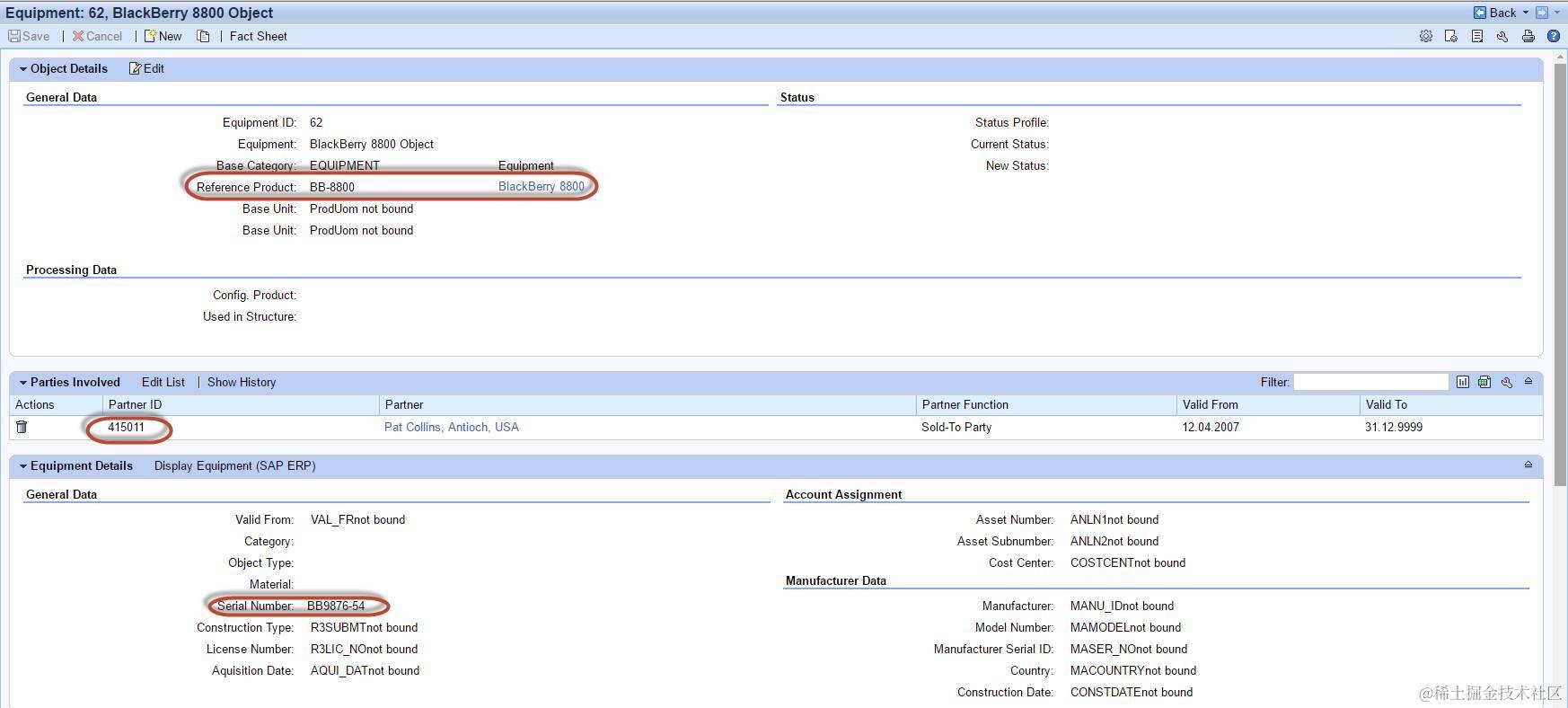Click the Partner ID column header
The height and width of the screenshot is (708, 1568).
241,405
